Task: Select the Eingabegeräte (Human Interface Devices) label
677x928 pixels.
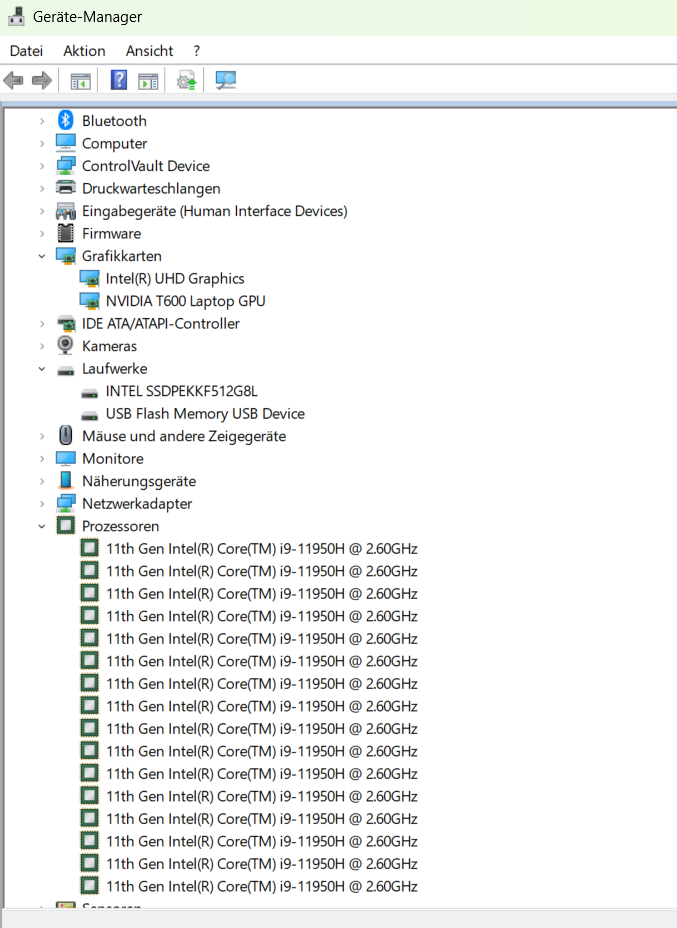Action: 215,211
